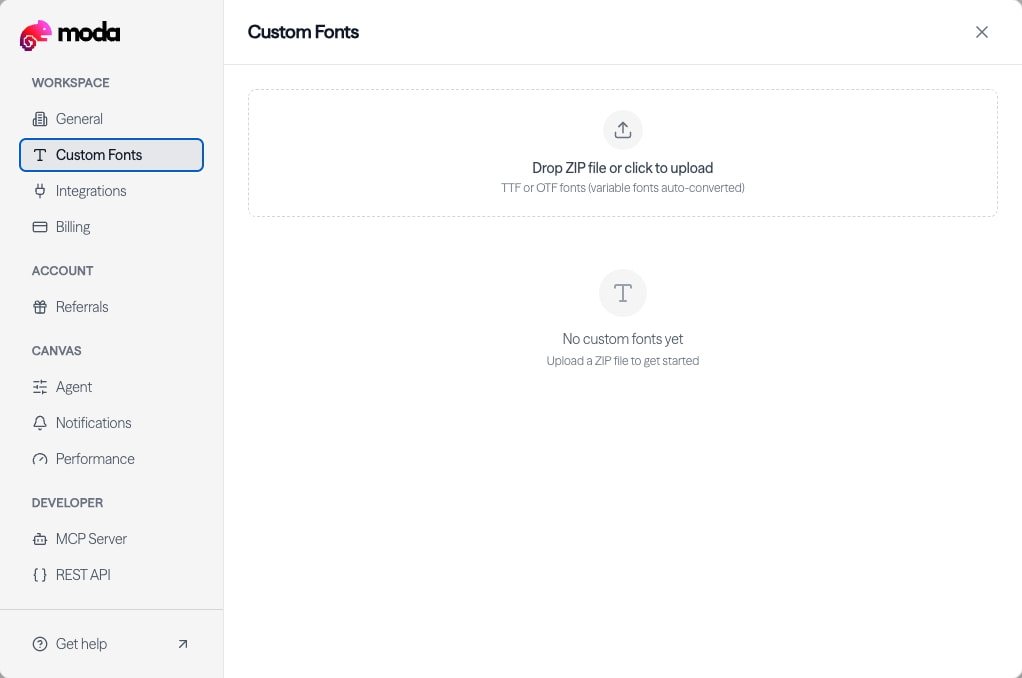Click the DEVELOPER section header
The image size is (1022, 678).
click(x=67, y=503)
